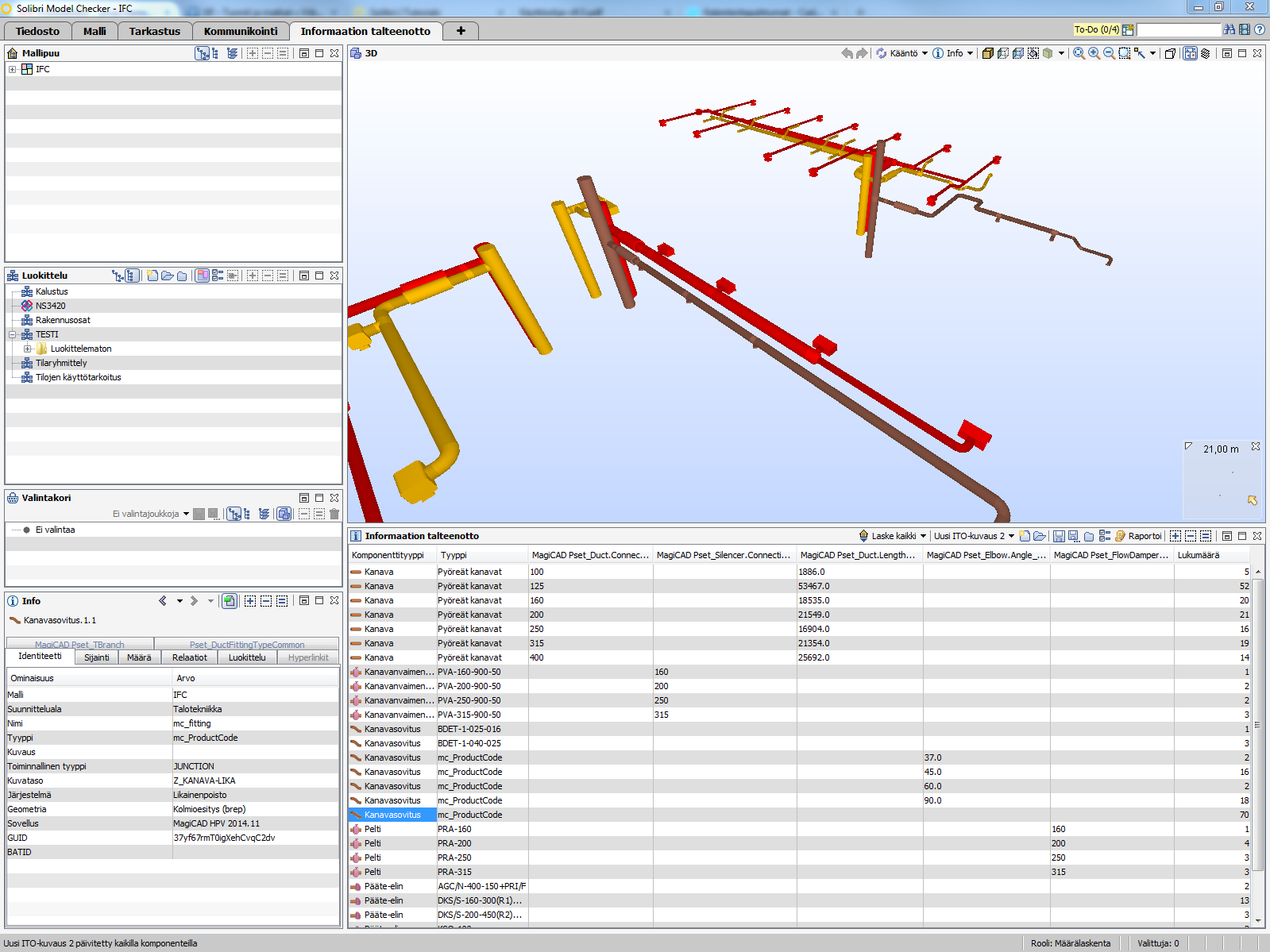Click the help question mark icon
Viewport: 1270px width, 952px height.
coord(1260,29)
